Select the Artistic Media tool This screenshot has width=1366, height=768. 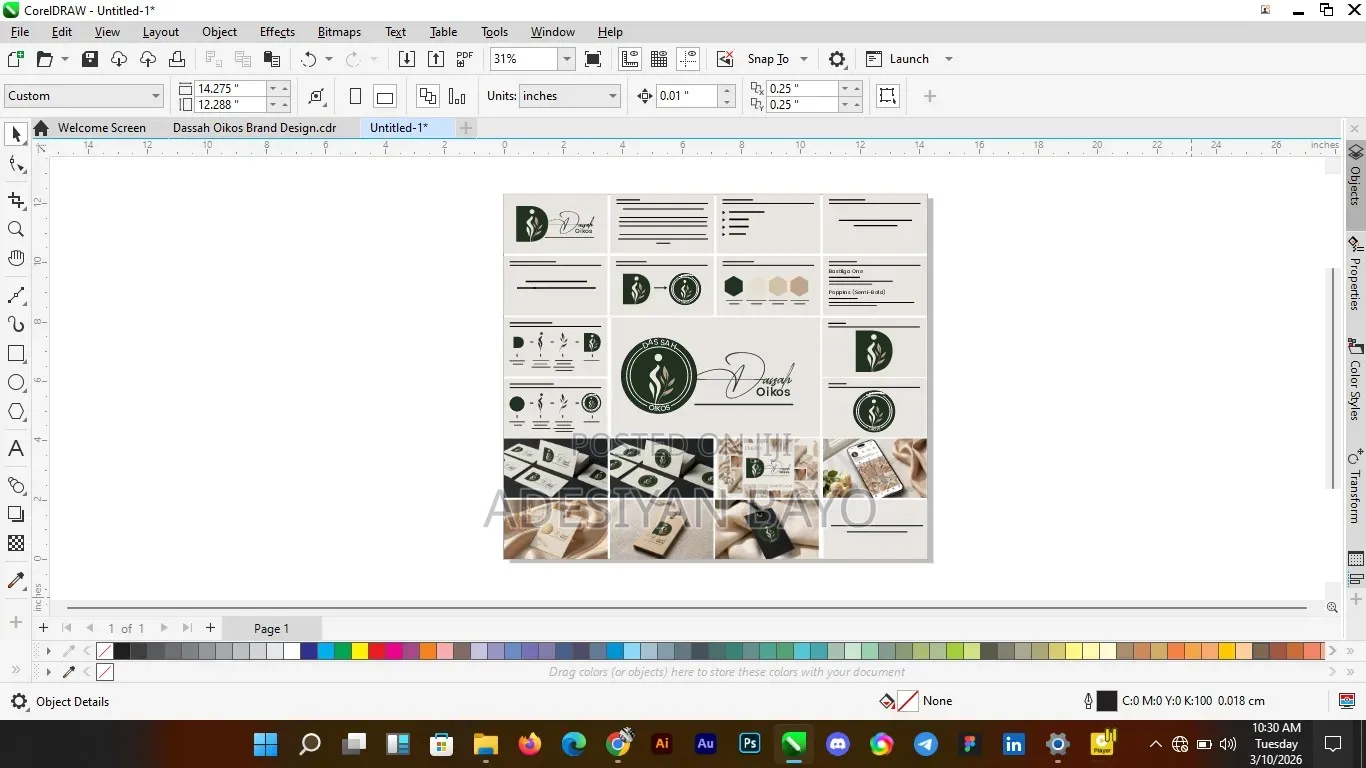click(16, 324)
